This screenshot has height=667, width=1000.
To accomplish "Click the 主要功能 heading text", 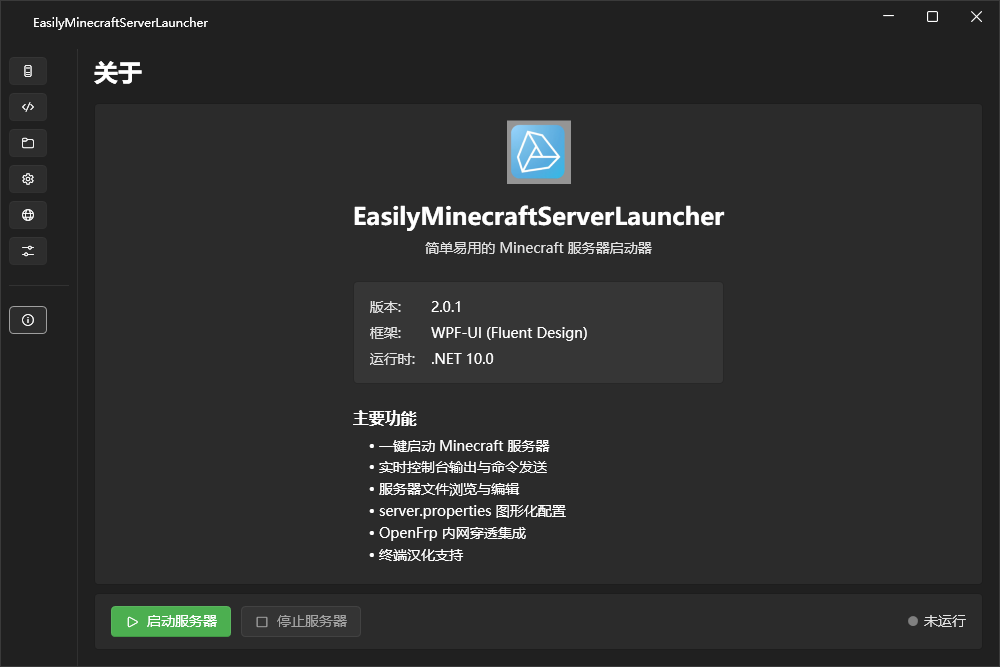I will tap(384, 418).
